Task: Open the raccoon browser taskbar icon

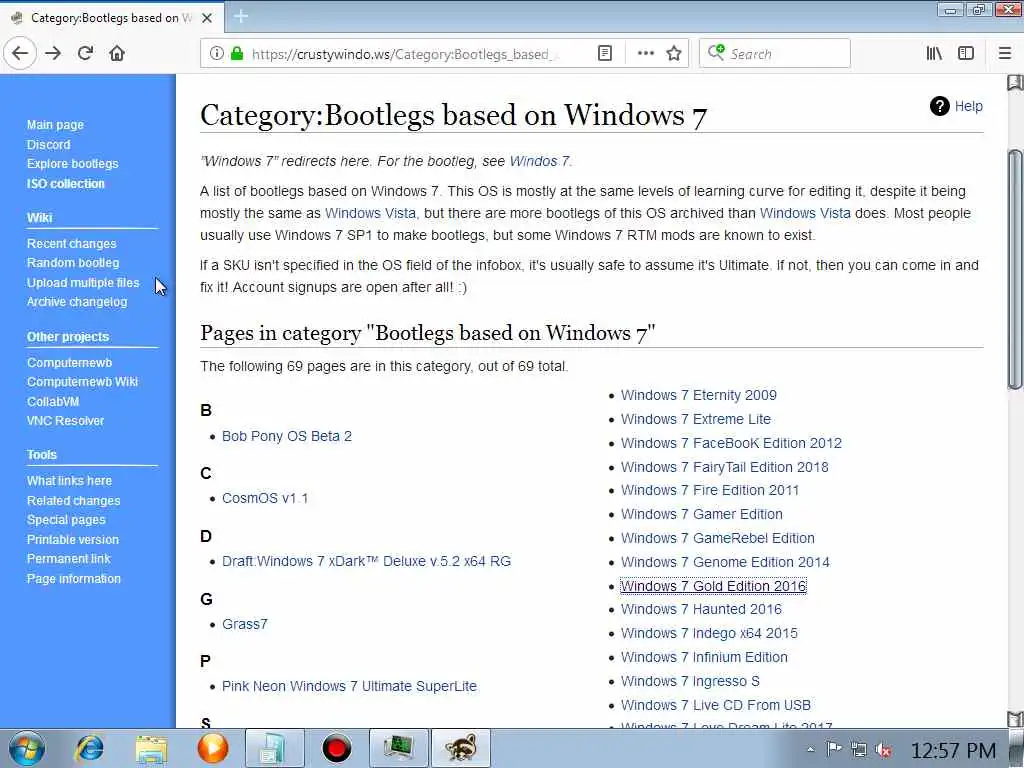Action: (x=460, y=748)
